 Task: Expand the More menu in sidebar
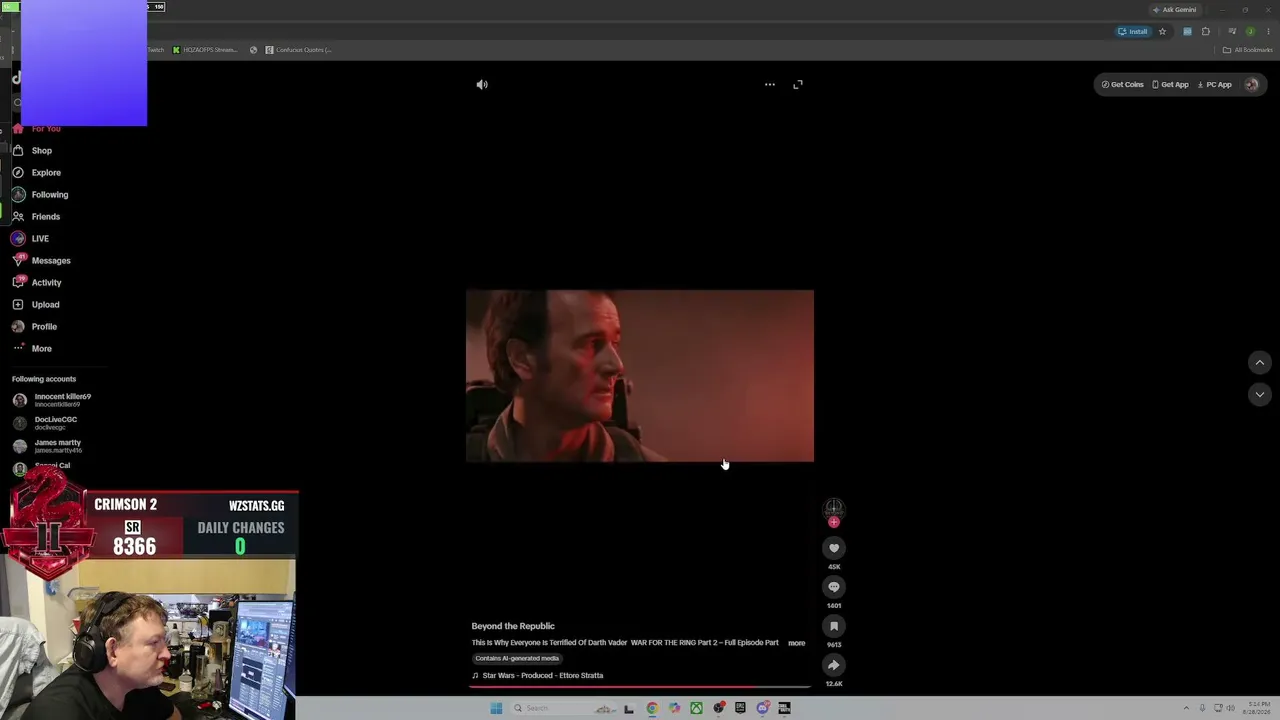41,349
